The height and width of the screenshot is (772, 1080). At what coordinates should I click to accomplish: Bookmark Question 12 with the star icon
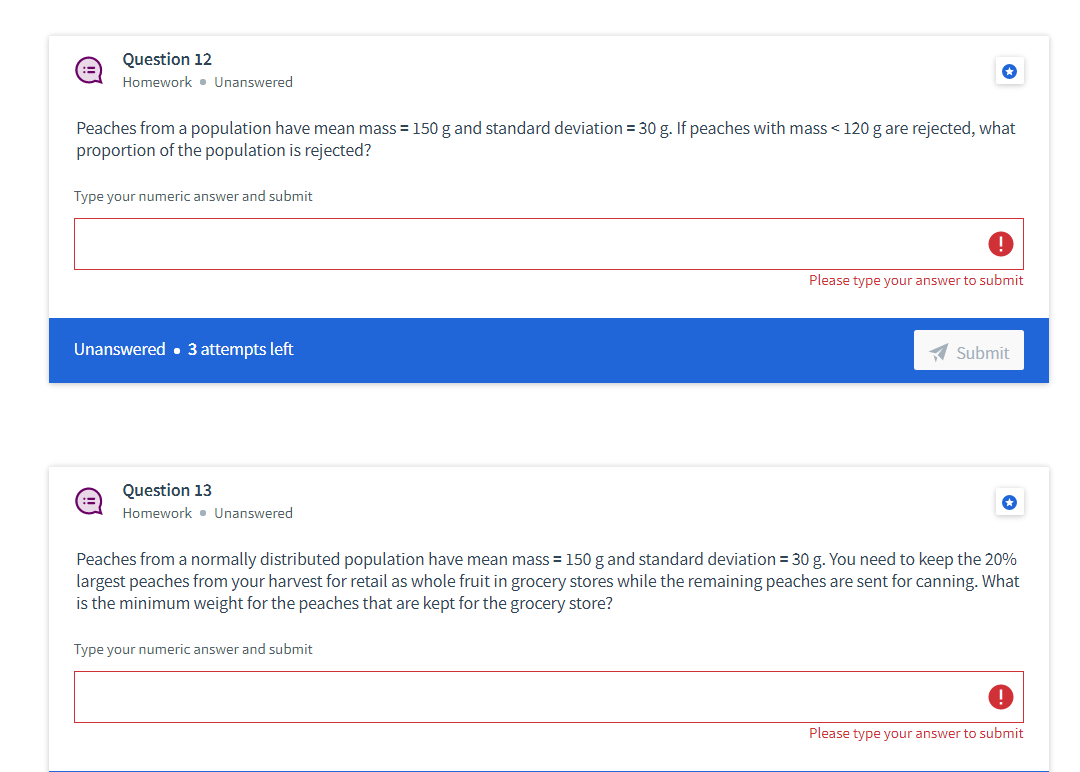(x=1009, y=71)
